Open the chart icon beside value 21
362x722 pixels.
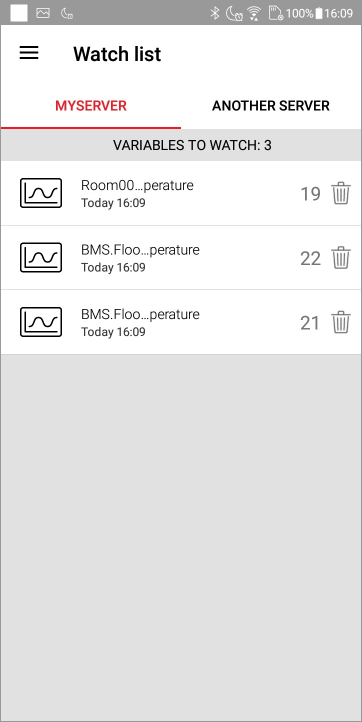(41, 322)
